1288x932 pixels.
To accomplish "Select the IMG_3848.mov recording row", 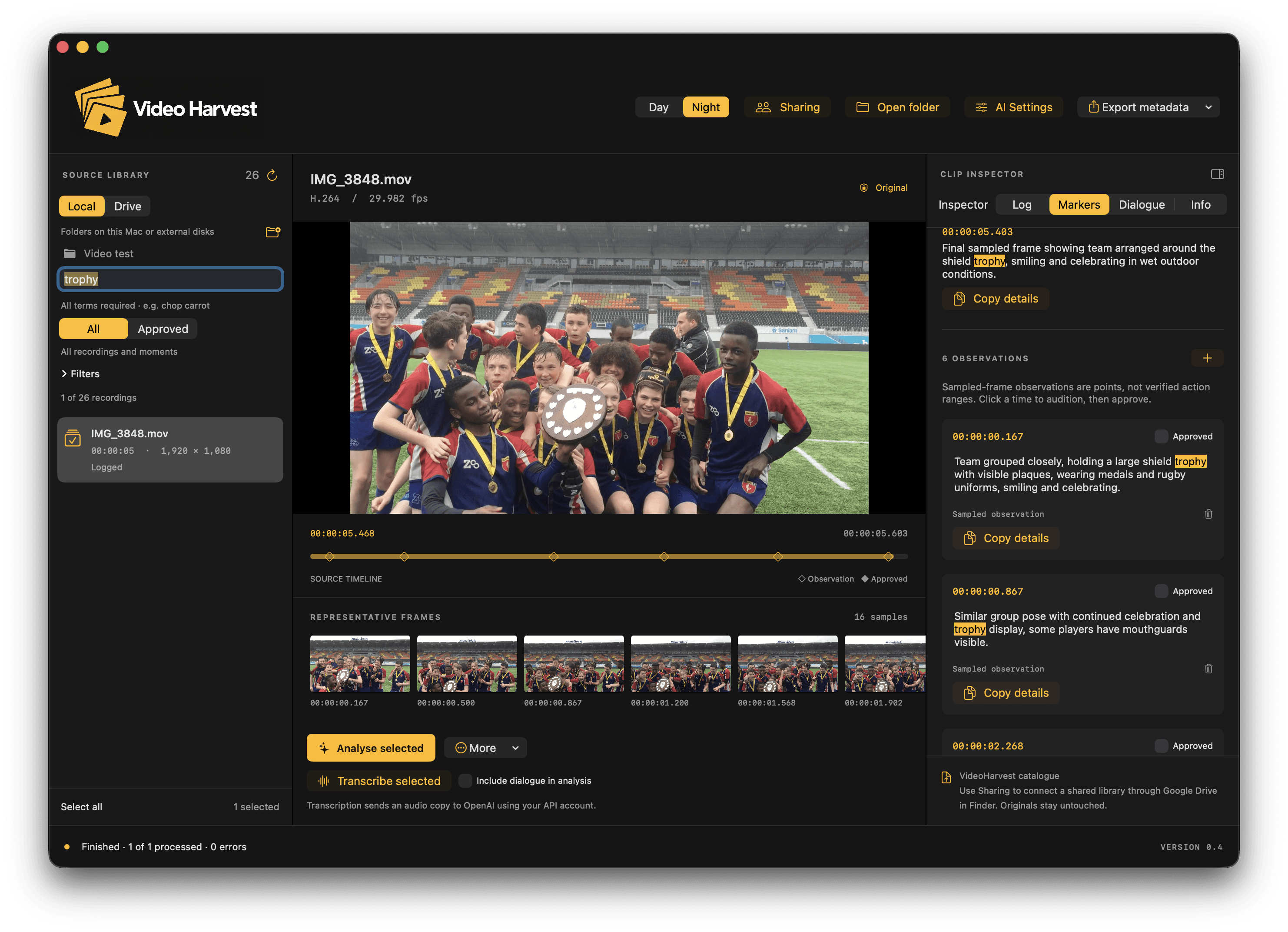I will coord(170,450).
